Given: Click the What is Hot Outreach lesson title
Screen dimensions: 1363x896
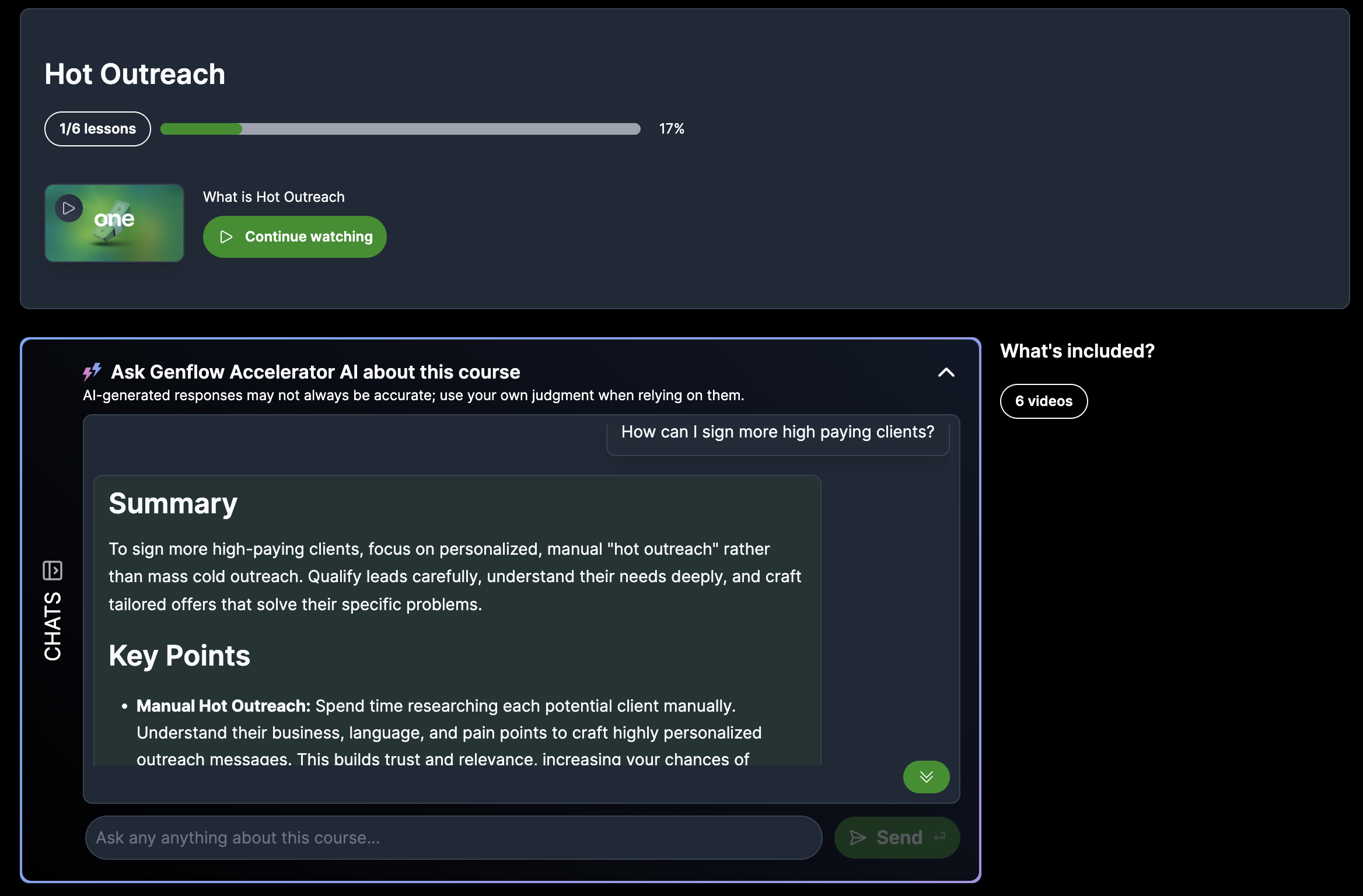Looking at the screenshot, I should click(274, 197).
